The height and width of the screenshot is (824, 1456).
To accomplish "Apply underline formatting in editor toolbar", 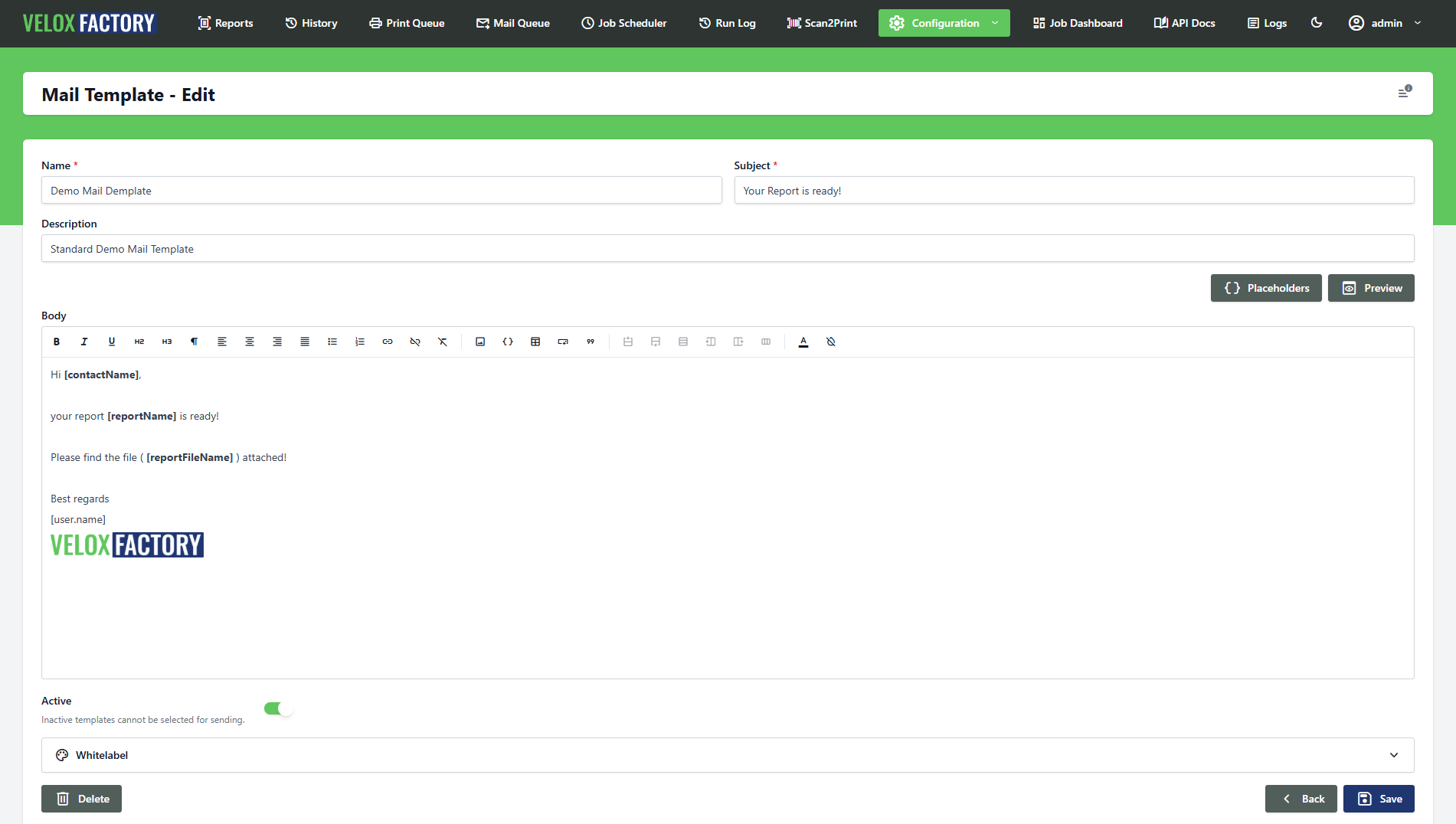I will (x=112, y=342).
